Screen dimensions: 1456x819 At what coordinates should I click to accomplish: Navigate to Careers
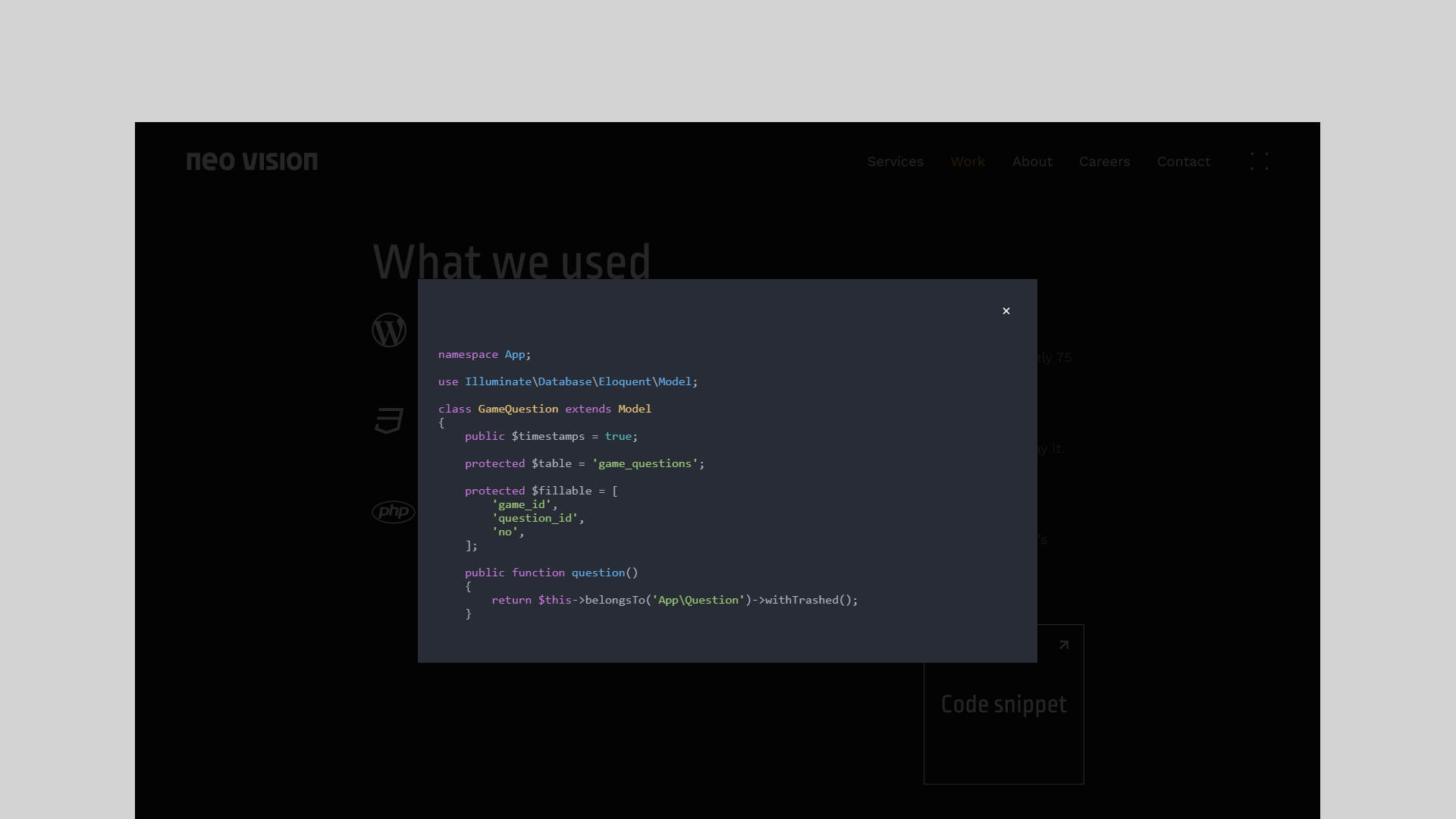pyautogui.click(x=1104, y=162)
